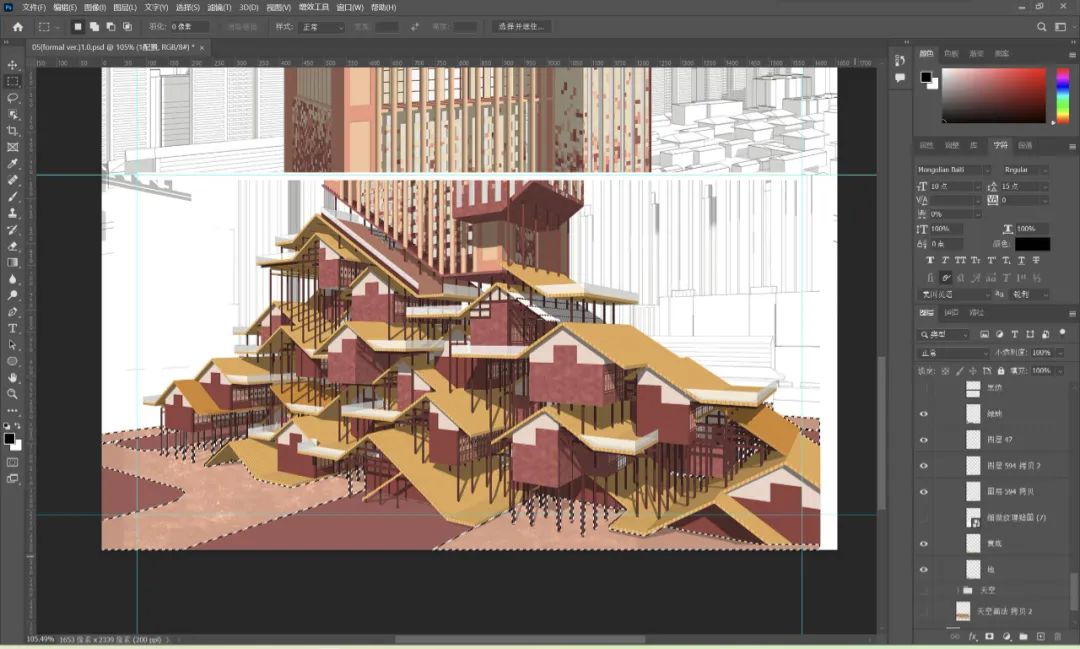
Task: Click the feather value input field
Action: (189, 27)
